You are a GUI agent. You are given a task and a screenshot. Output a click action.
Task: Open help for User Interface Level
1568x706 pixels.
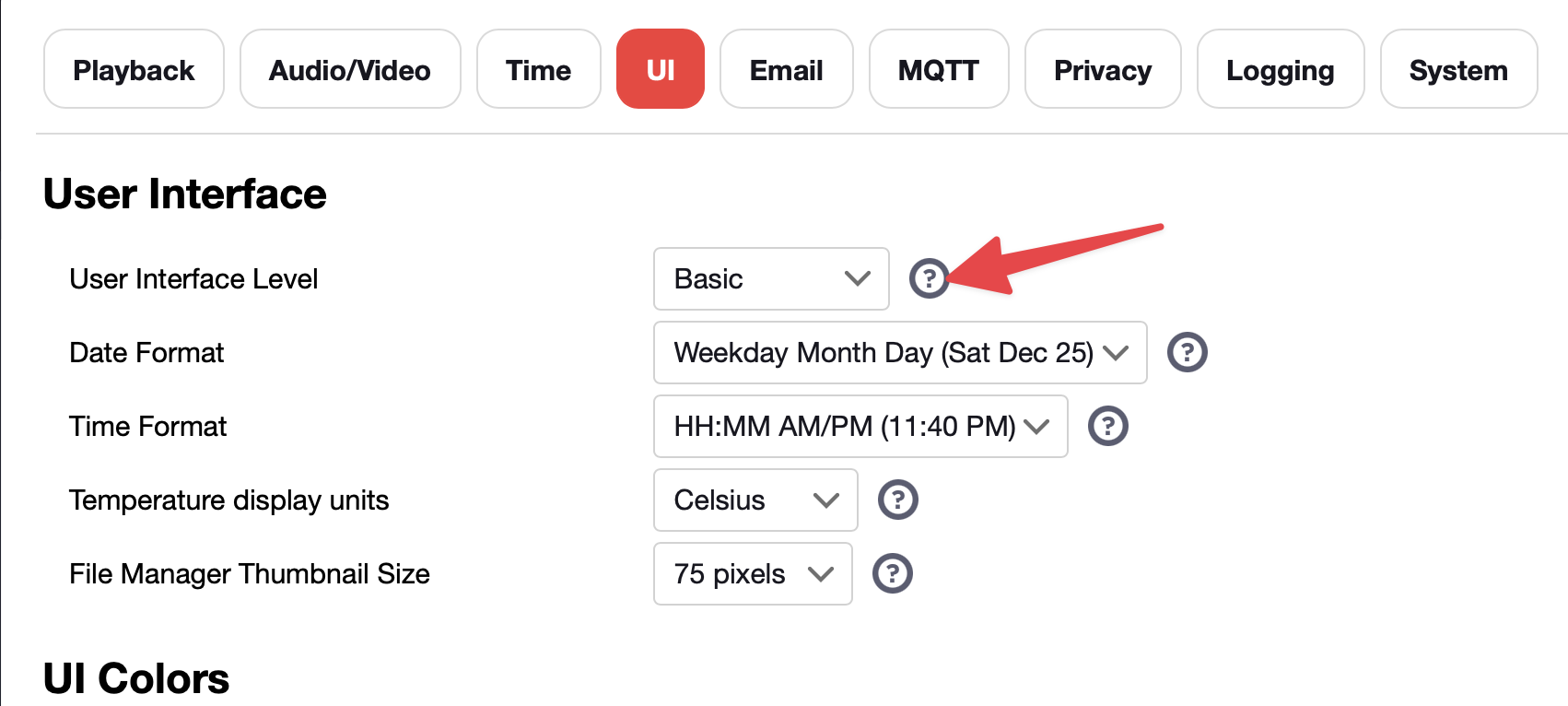[x=929, y=278]
